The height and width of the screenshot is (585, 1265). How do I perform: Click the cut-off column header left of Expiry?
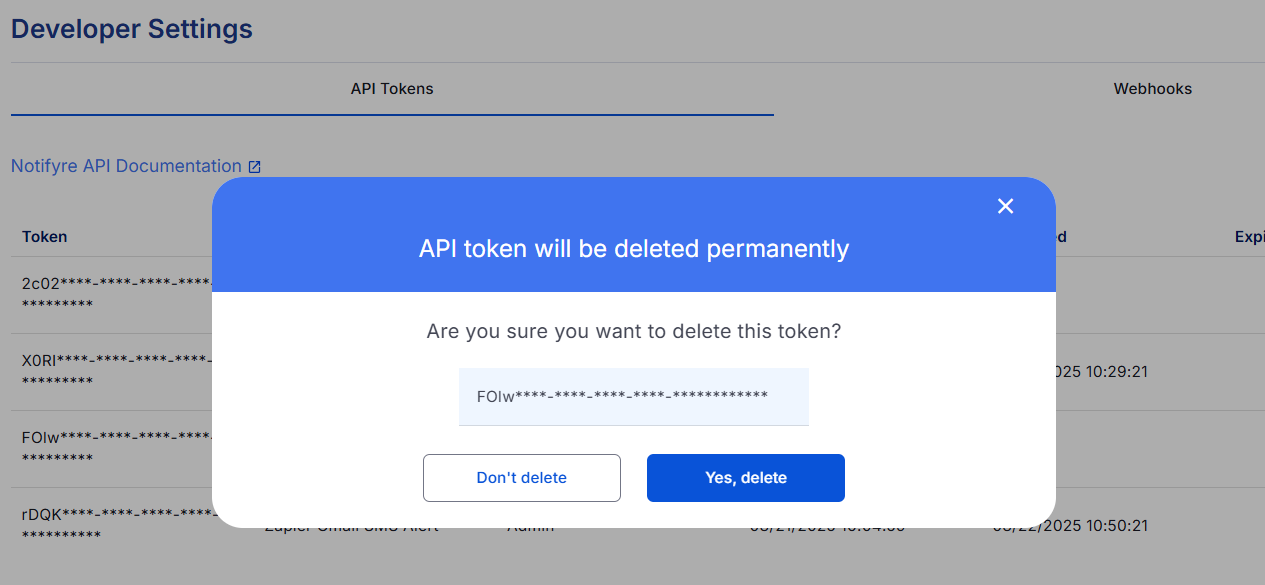click(x=1060, y=237)
